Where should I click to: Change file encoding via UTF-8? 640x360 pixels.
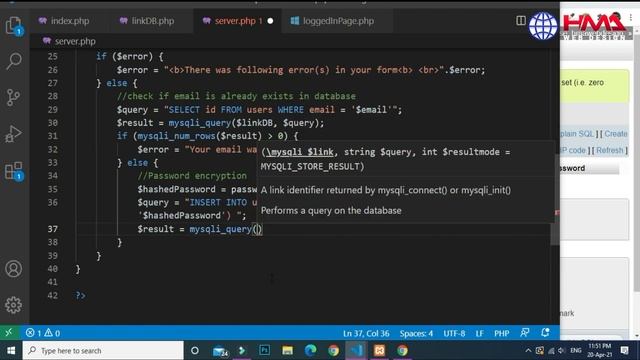click(x=454, y=333)
